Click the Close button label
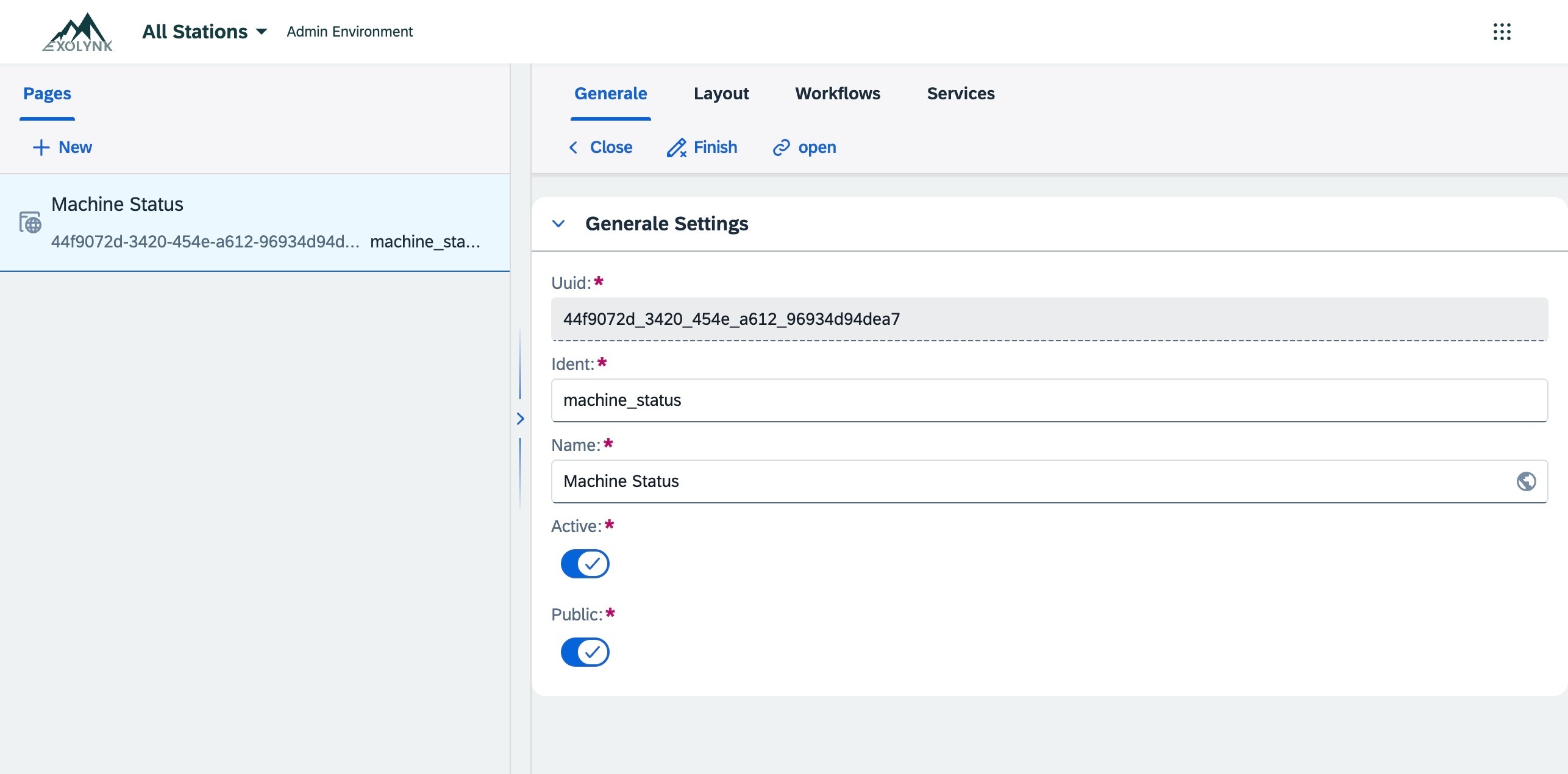 tap(611, 147)
